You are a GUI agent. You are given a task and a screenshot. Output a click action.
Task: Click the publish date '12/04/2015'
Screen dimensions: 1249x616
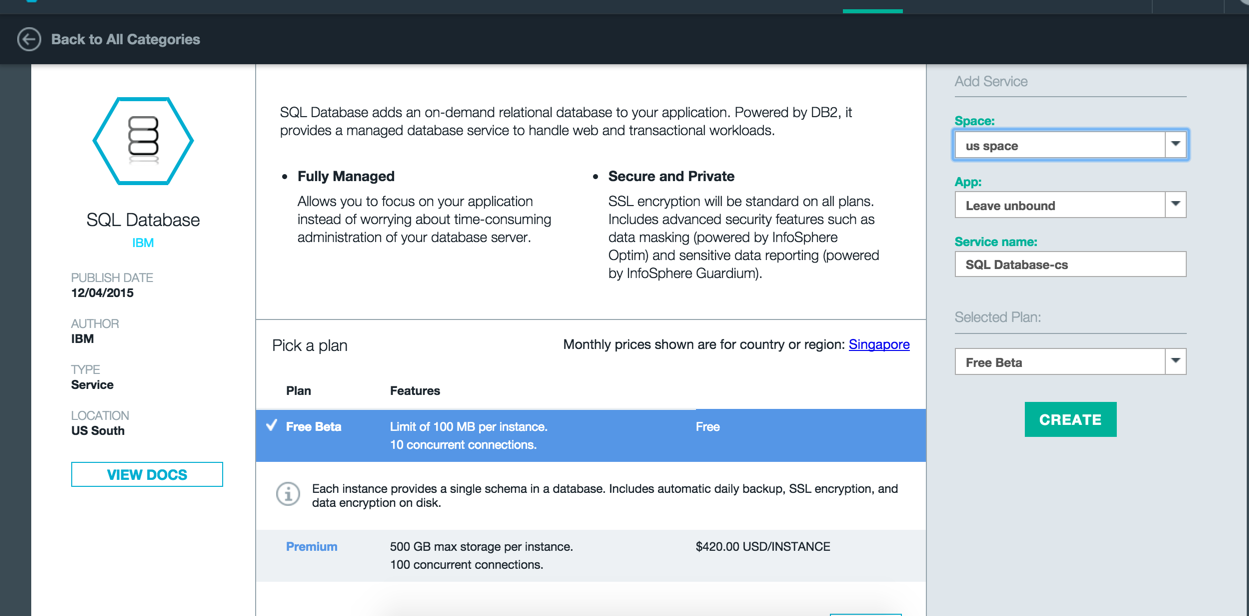(x=102, y=293)
